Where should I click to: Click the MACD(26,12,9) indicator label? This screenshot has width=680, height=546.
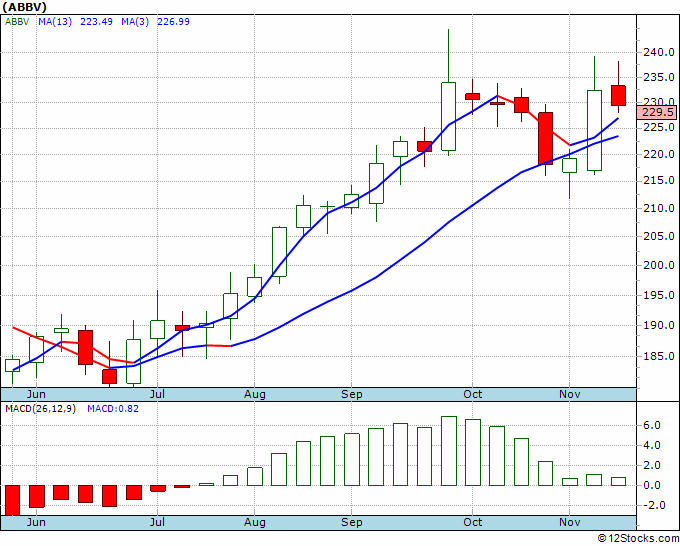click(x=40, y=409)
